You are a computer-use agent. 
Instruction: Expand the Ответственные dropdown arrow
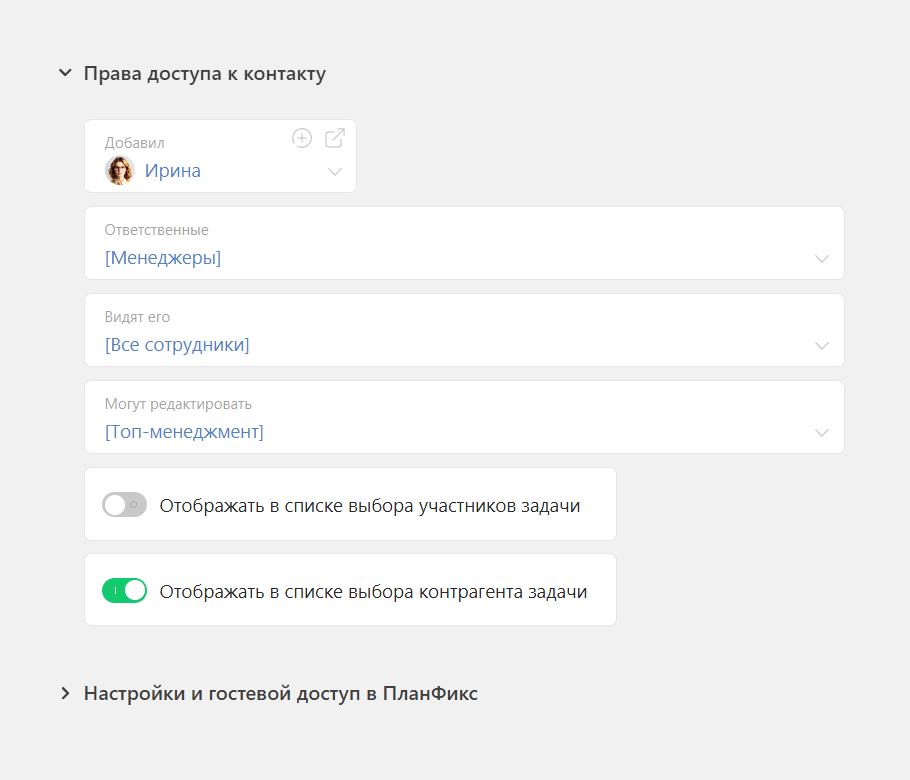pyautogui.click(x=822, y=259)
